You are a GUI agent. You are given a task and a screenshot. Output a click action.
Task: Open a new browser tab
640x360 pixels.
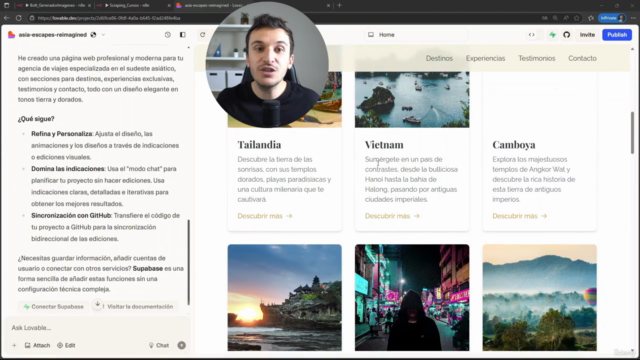[339, 5]
